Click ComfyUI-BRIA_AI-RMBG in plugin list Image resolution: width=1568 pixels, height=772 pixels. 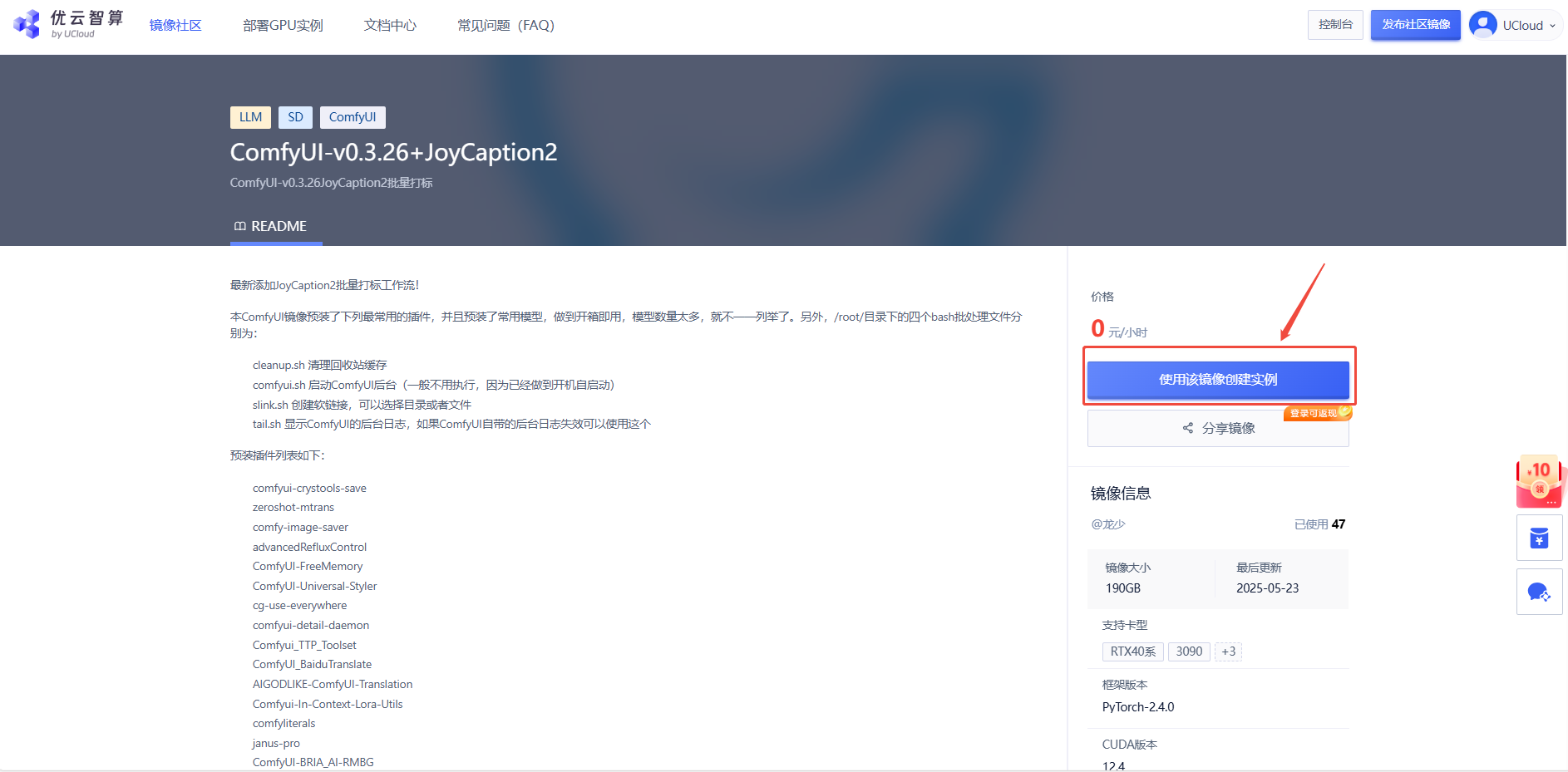pyautogui.click(x=313, y=762)
